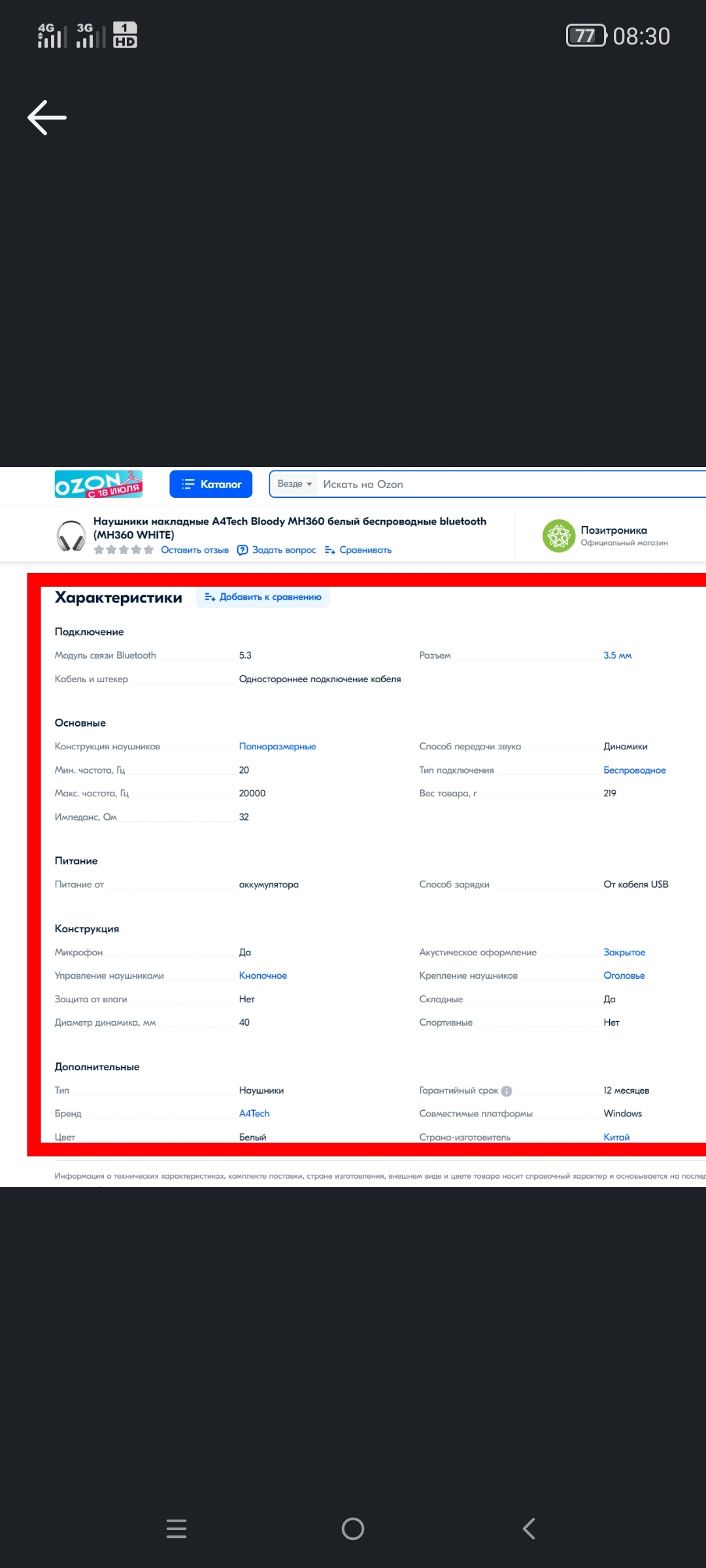Open the A4Tech brand link
The height and width of the screenshot is (1568, 706).
point(254,1113)
